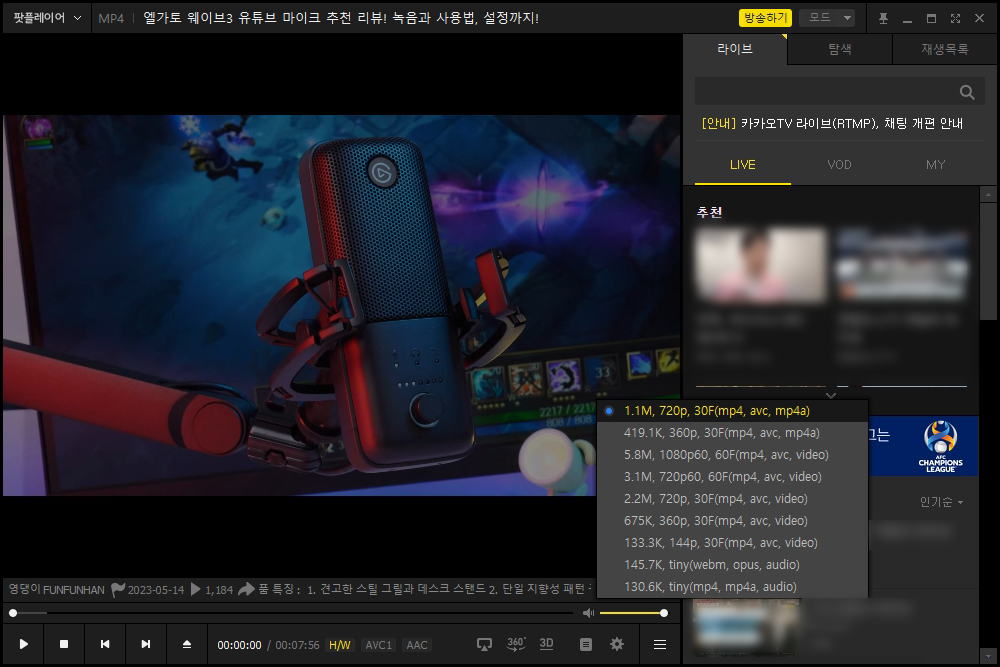Open the second recommended thumbnail under 추천
Image resolution: width=1000 pixels, height=667 pixels.
pyautogui.click(x=902, y=265)
